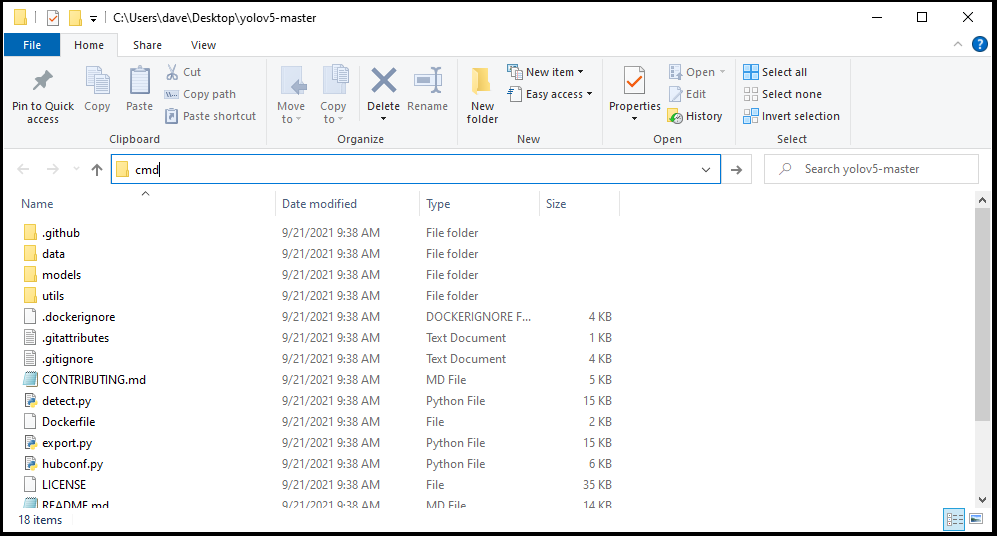Open the File tab
This screenshot has height=536, width=997.
(x=32, y=45)
